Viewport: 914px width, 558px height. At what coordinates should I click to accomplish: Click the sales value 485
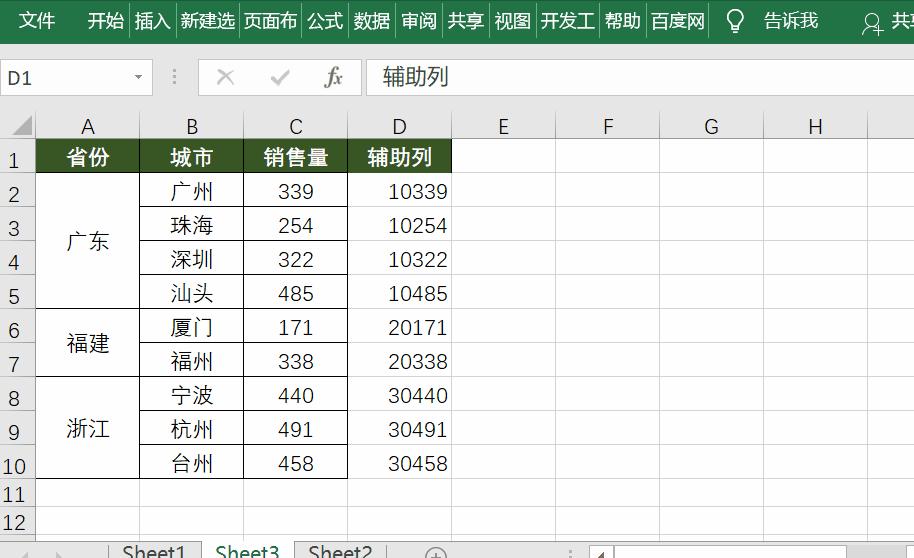(296, 292)
